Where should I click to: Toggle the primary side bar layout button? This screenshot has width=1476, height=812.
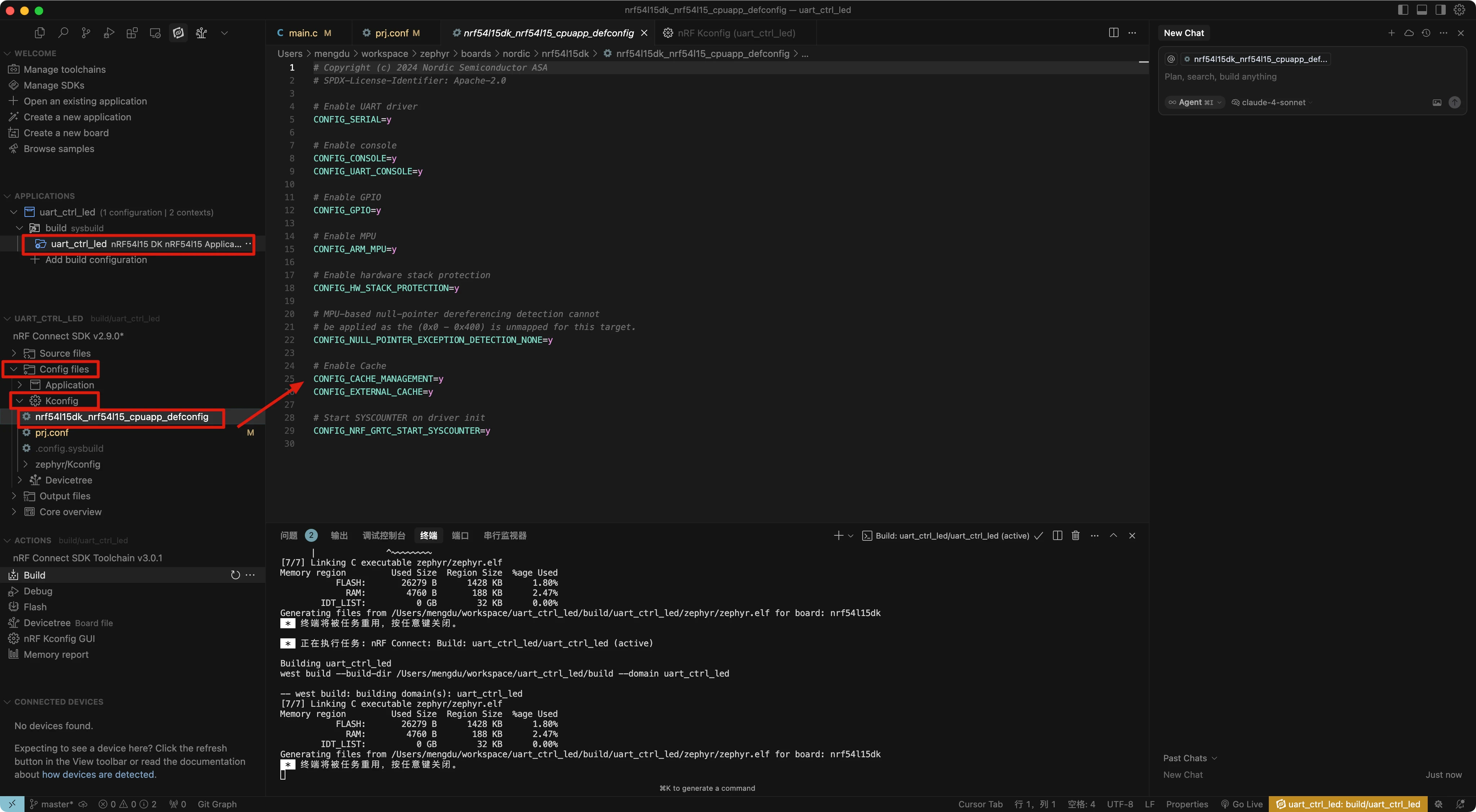1402,10
